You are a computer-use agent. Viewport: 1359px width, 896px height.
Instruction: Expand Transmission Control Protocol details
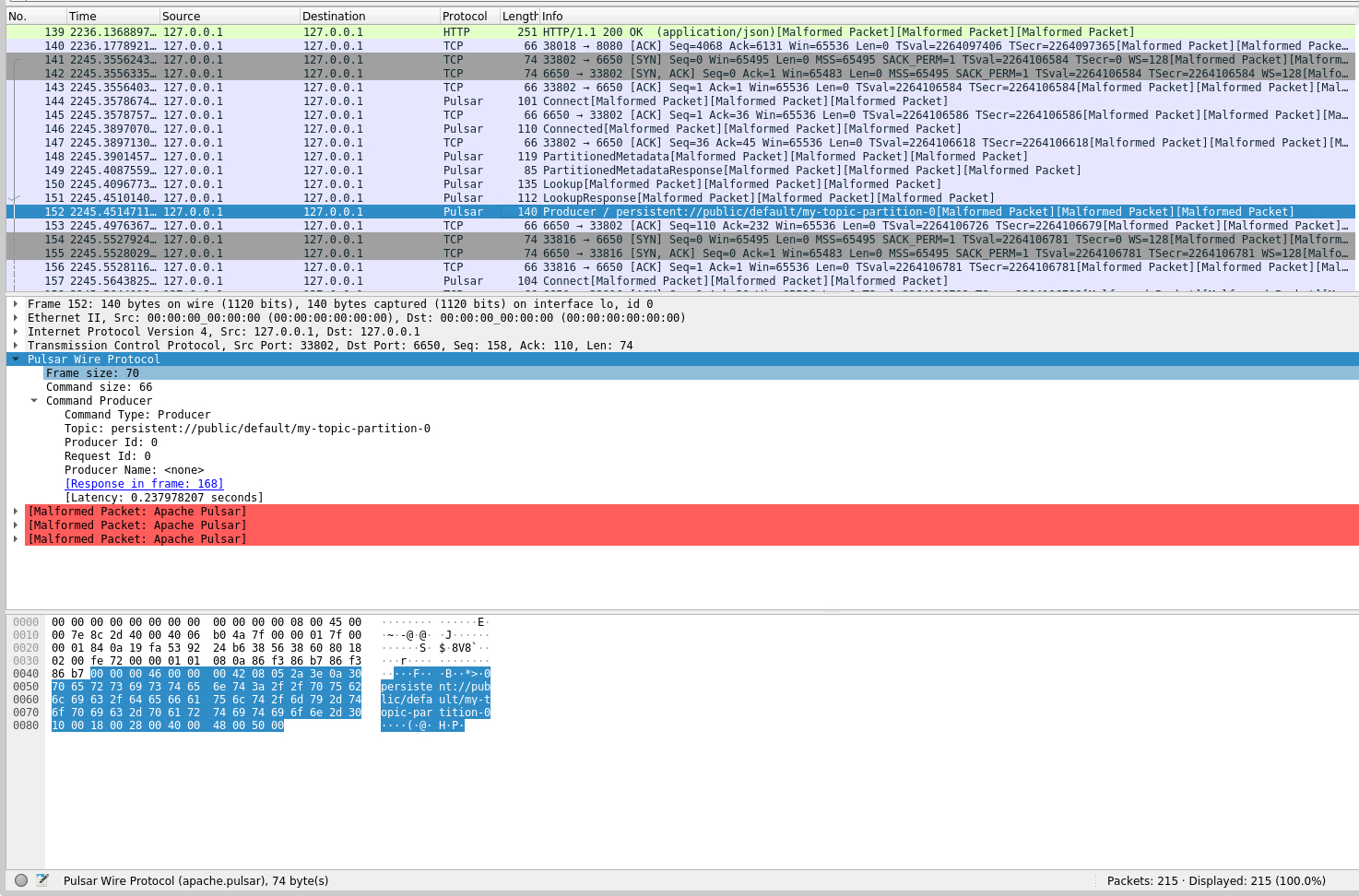point(16,345)
